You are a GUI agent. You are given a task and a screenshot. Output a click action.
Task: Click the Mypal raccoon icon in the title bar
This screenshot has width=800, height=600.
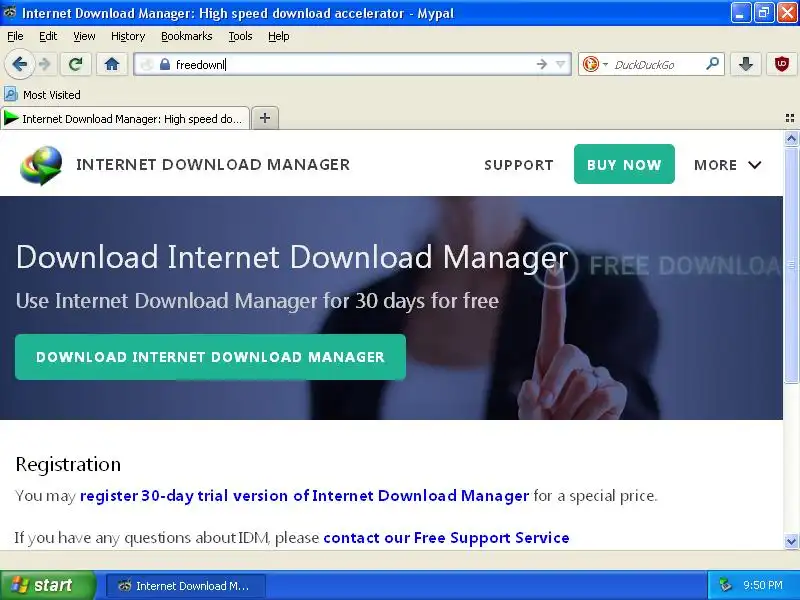(x=10, y=12)
